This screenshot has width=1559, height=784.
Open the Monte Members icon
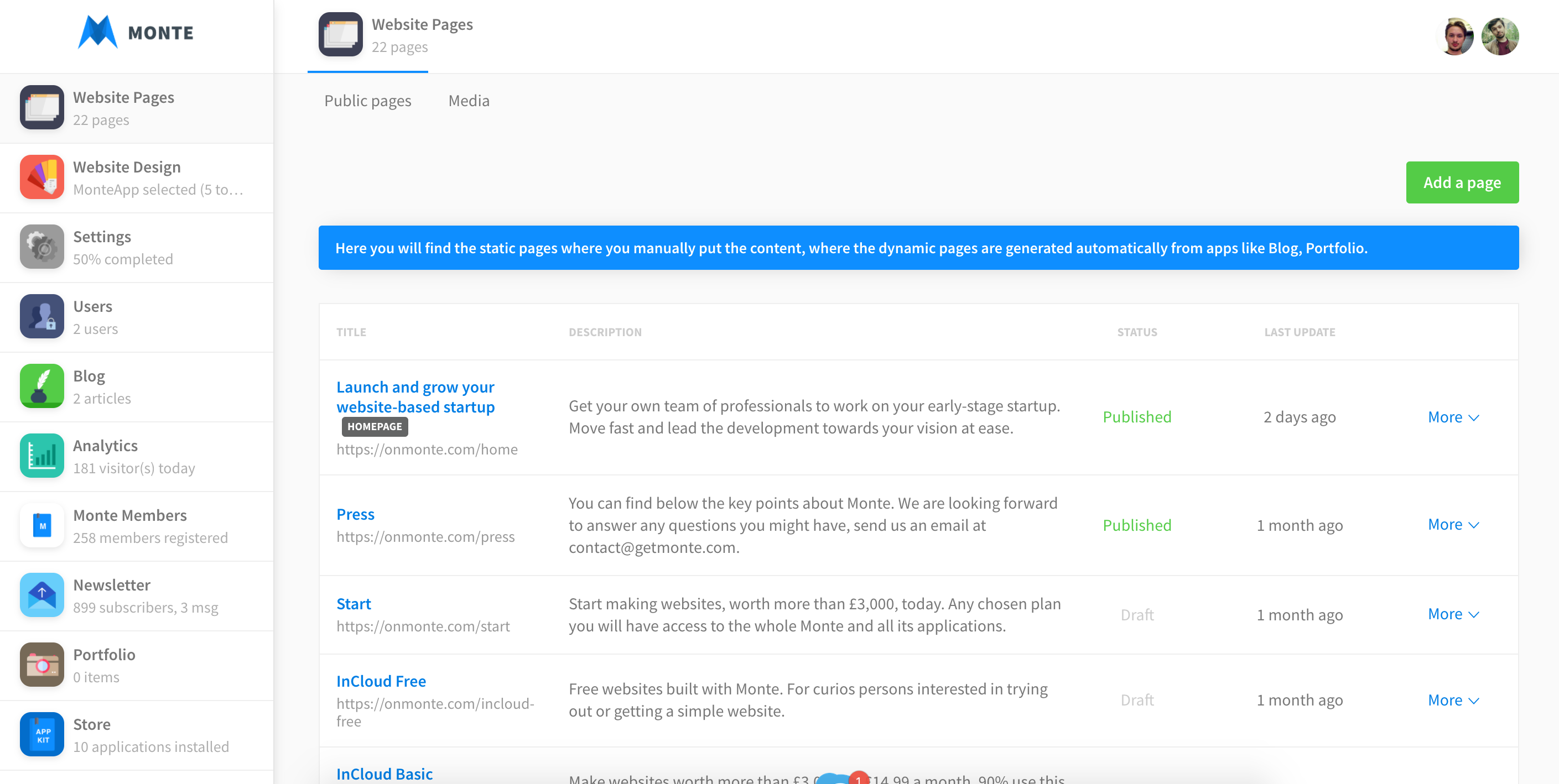[x=41, y=525]
